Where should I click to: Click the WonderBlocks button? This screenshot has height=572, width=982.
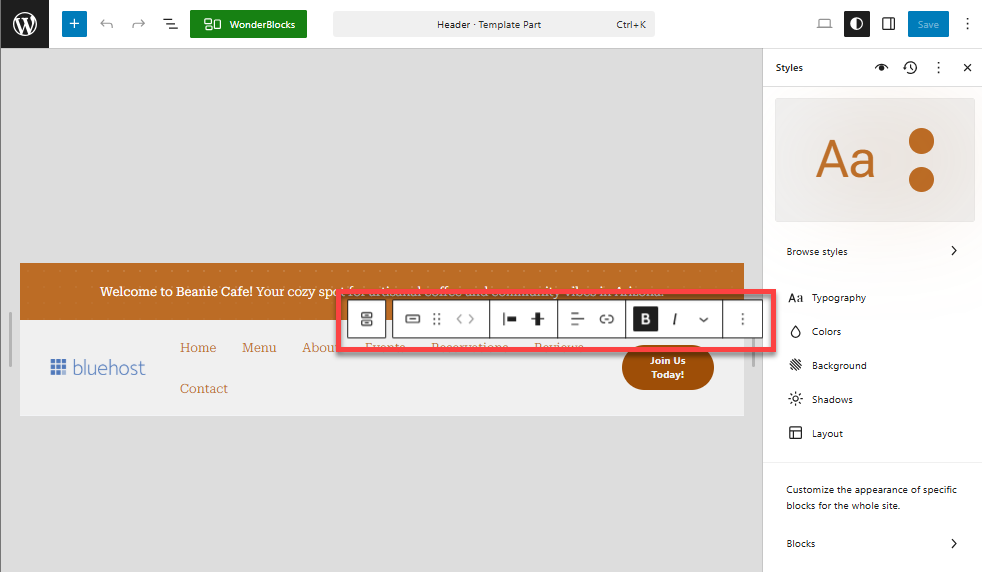(x=249, y=24)
